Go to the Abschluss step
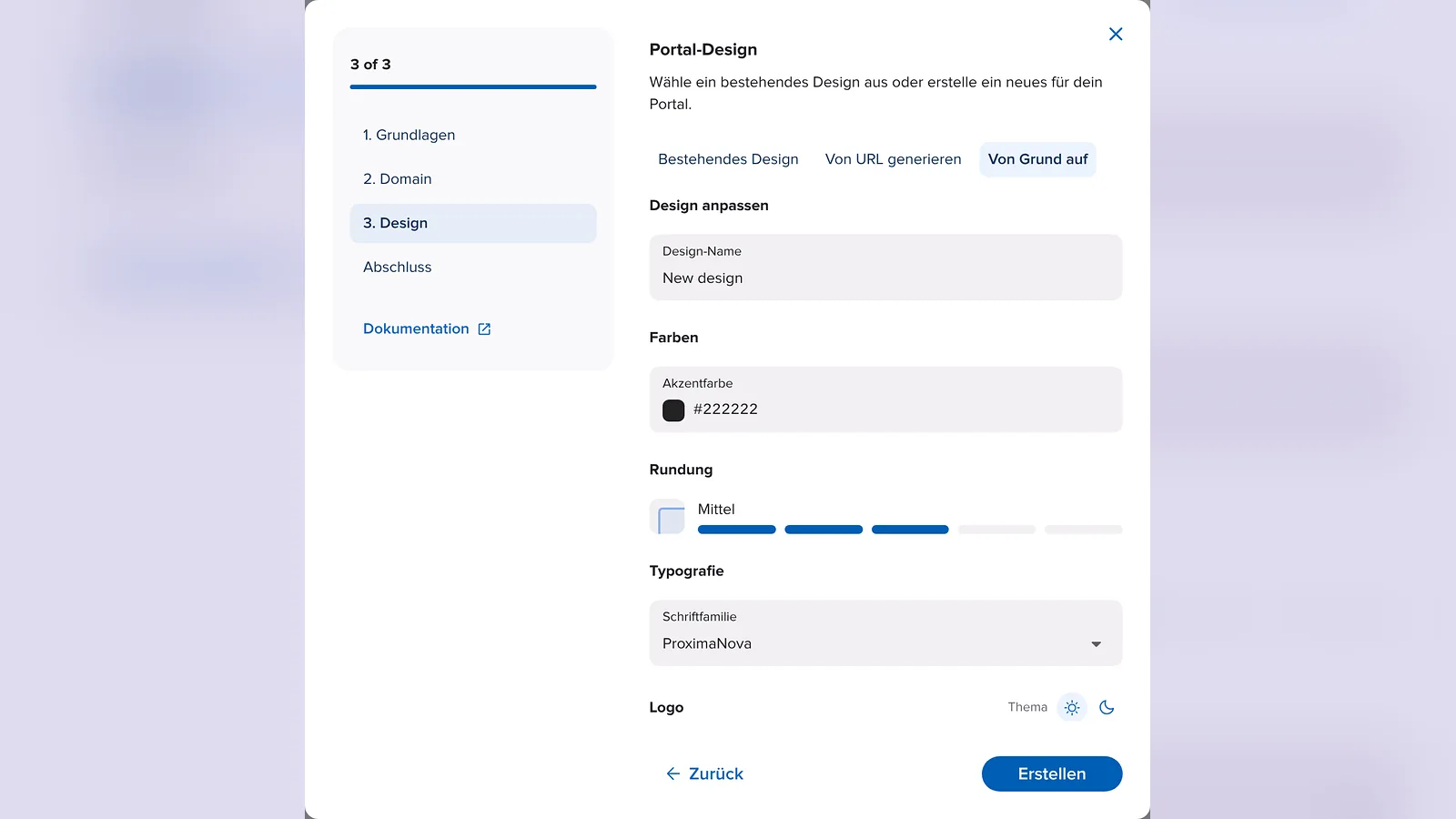Viewport: 1456px width, 819px height. (x=473, y=268)
